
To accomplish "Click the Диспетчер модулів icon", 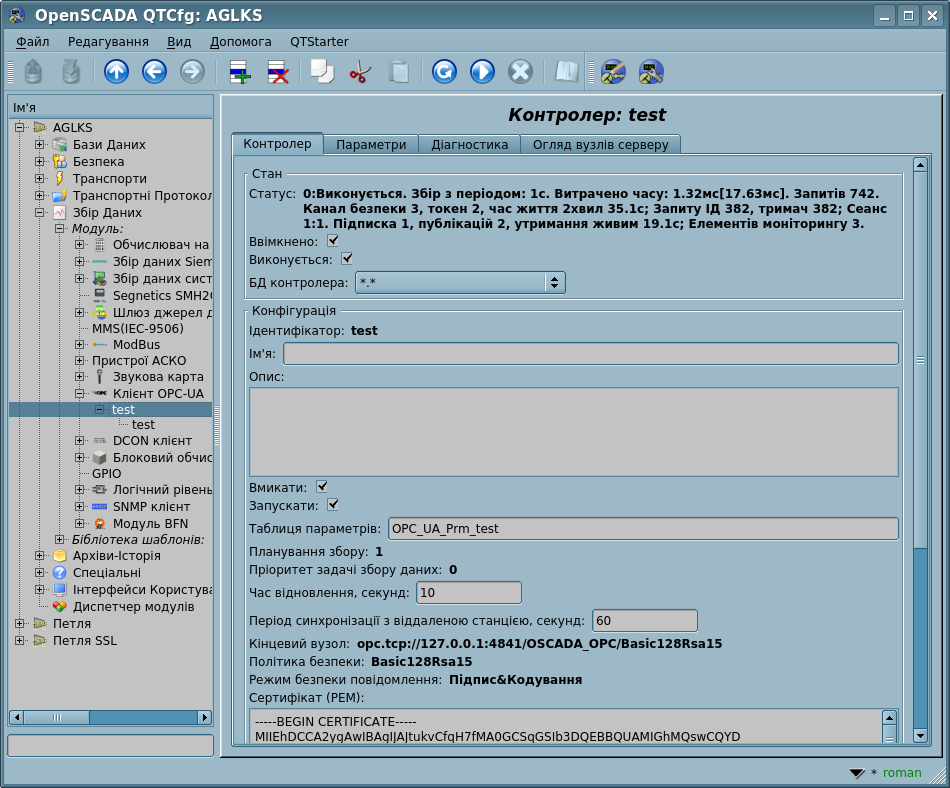I will coord(59,606).
